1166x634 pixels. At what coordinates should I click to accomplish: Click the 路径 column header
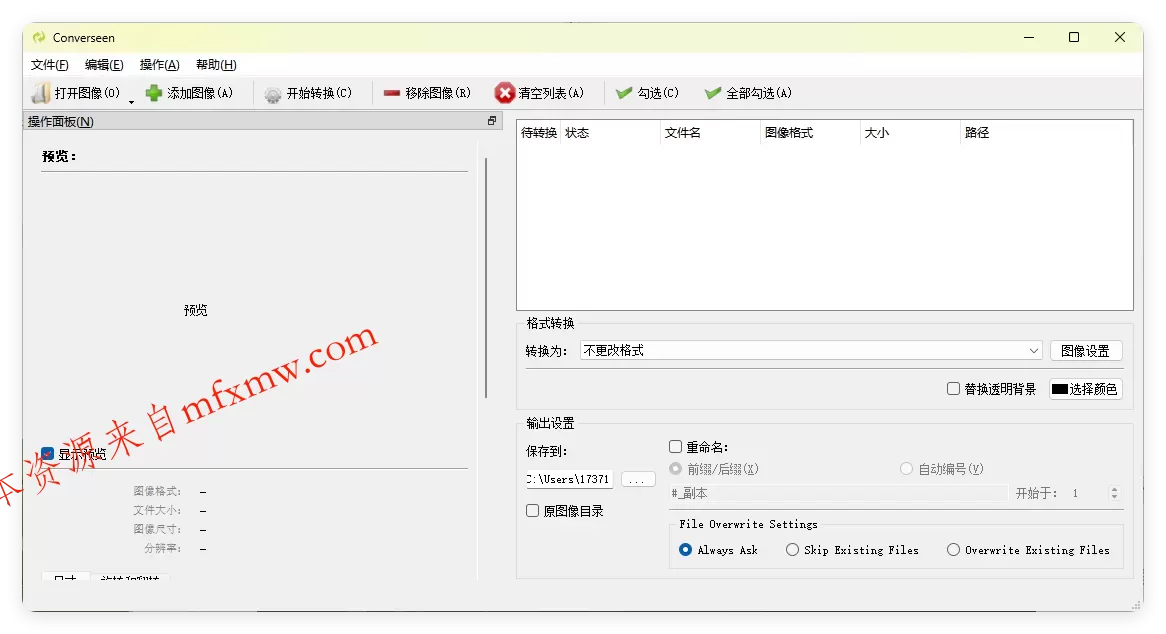tap(1045, 132)
